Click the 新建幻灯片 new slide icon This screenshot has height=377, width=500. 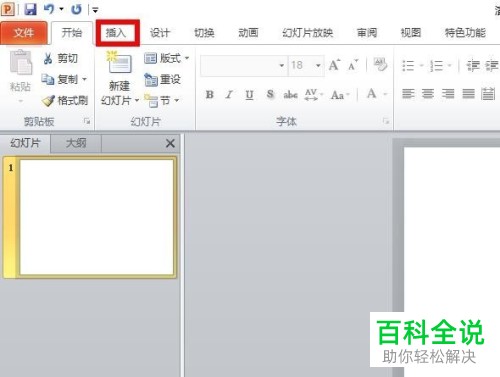pyautogui.click(x=119, y=63)
